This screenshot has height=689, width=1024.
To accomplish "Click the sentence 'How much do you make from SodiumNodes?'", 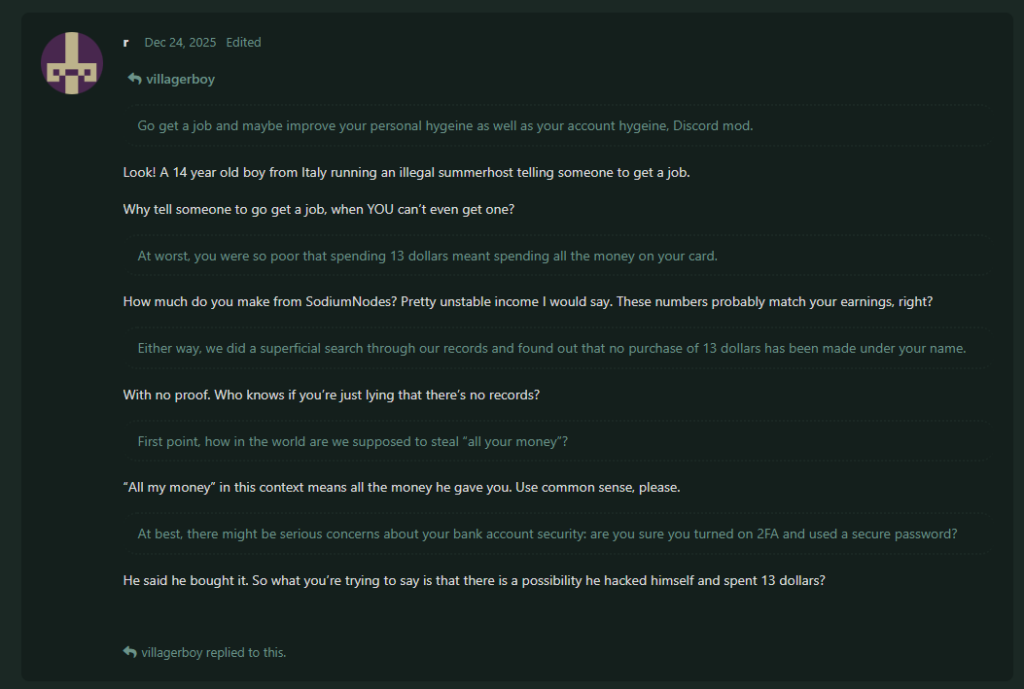I will 260,302.
